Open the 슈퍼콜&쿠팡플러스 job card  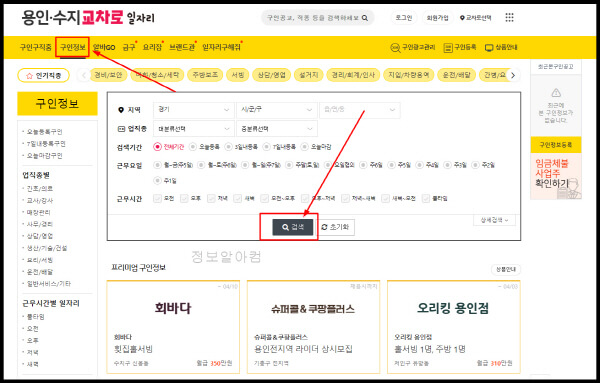(313, 327)
